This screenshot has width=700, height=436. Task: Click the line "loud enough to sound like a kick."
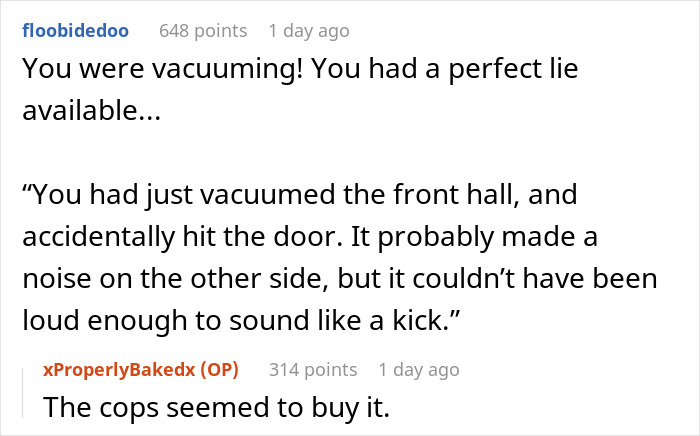pos(241,320)
